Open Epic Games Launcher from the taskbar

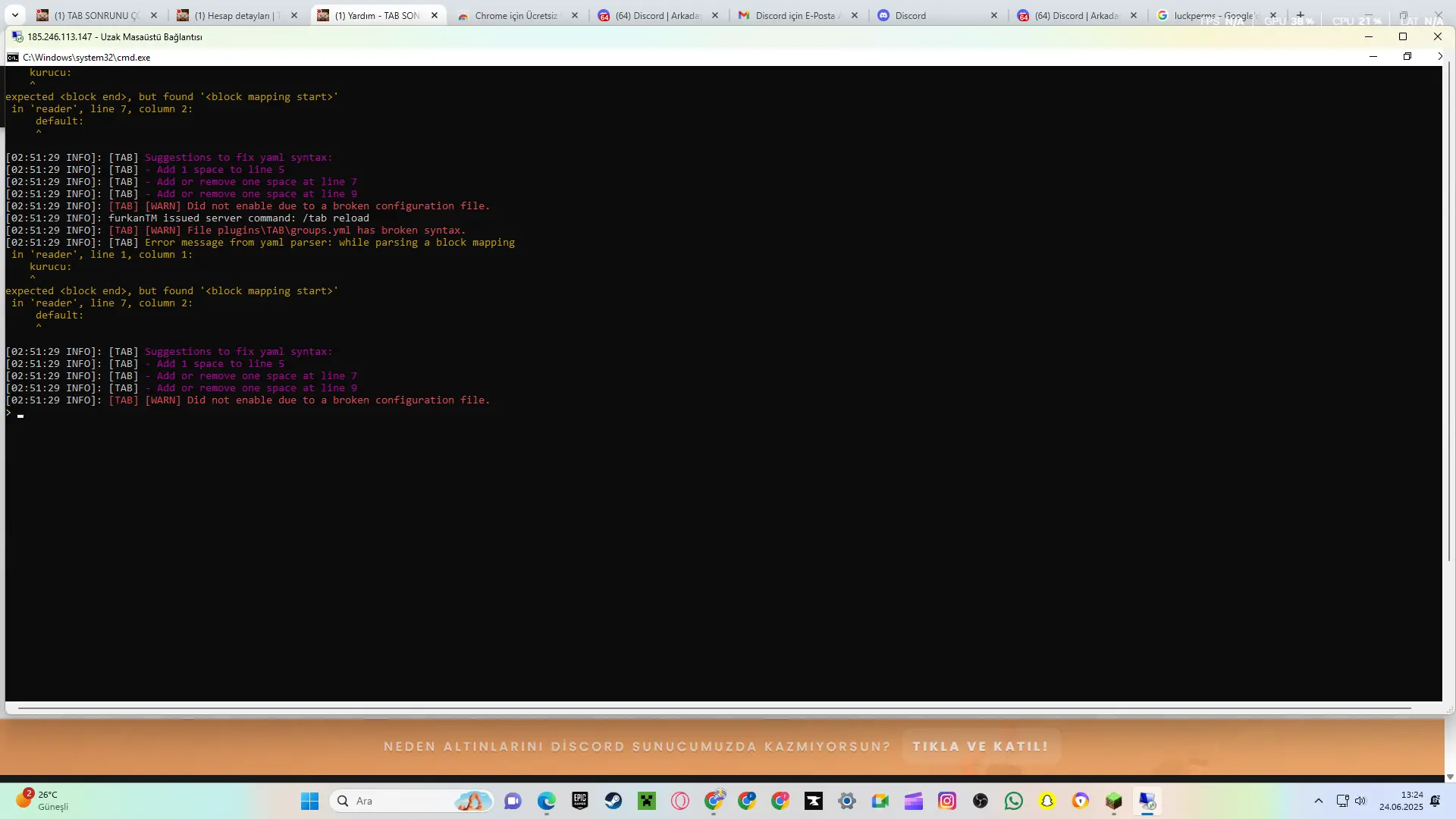click(580, 801)
